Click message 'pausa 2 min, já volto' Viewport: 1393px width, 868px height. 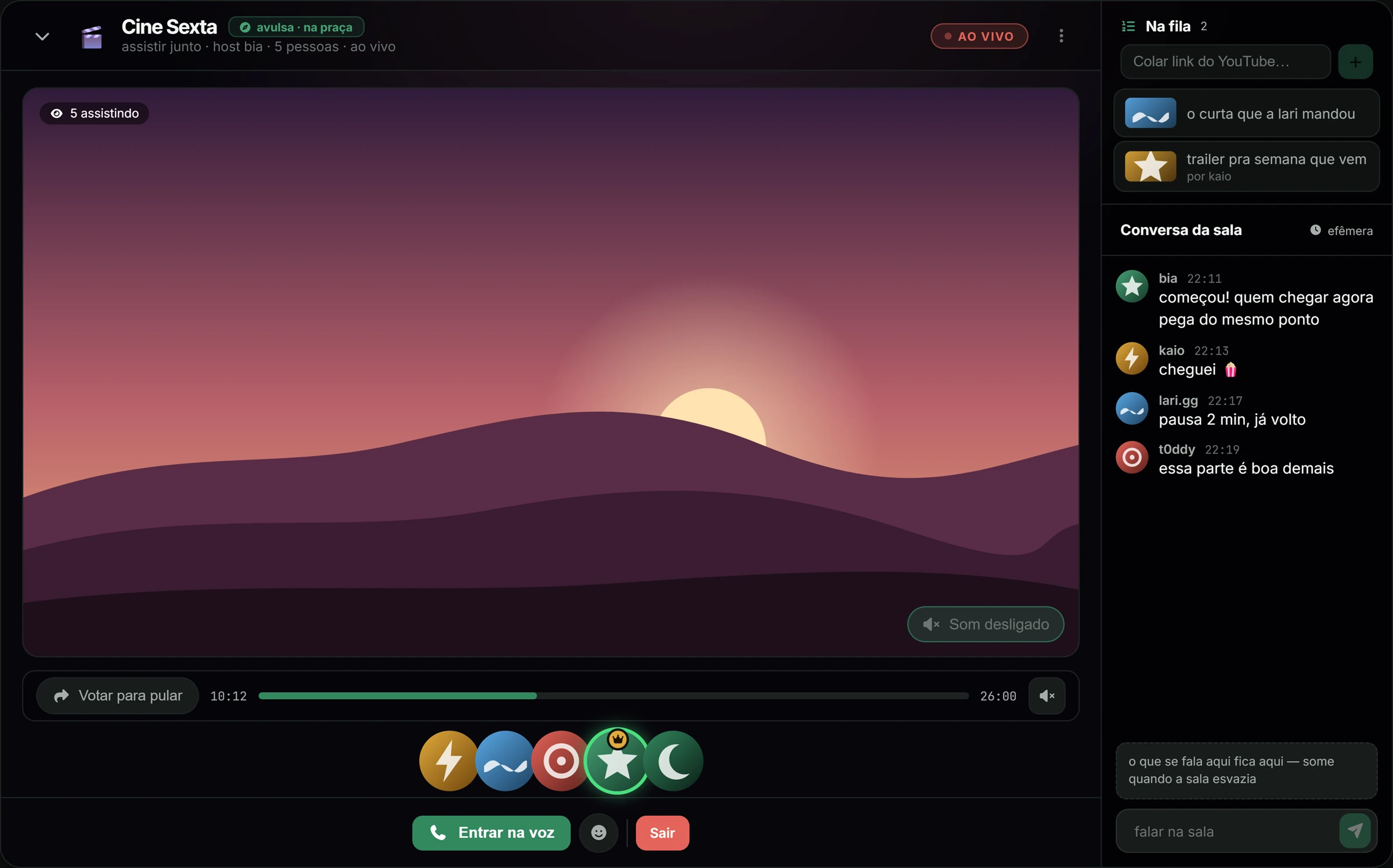pos(1232,419)
